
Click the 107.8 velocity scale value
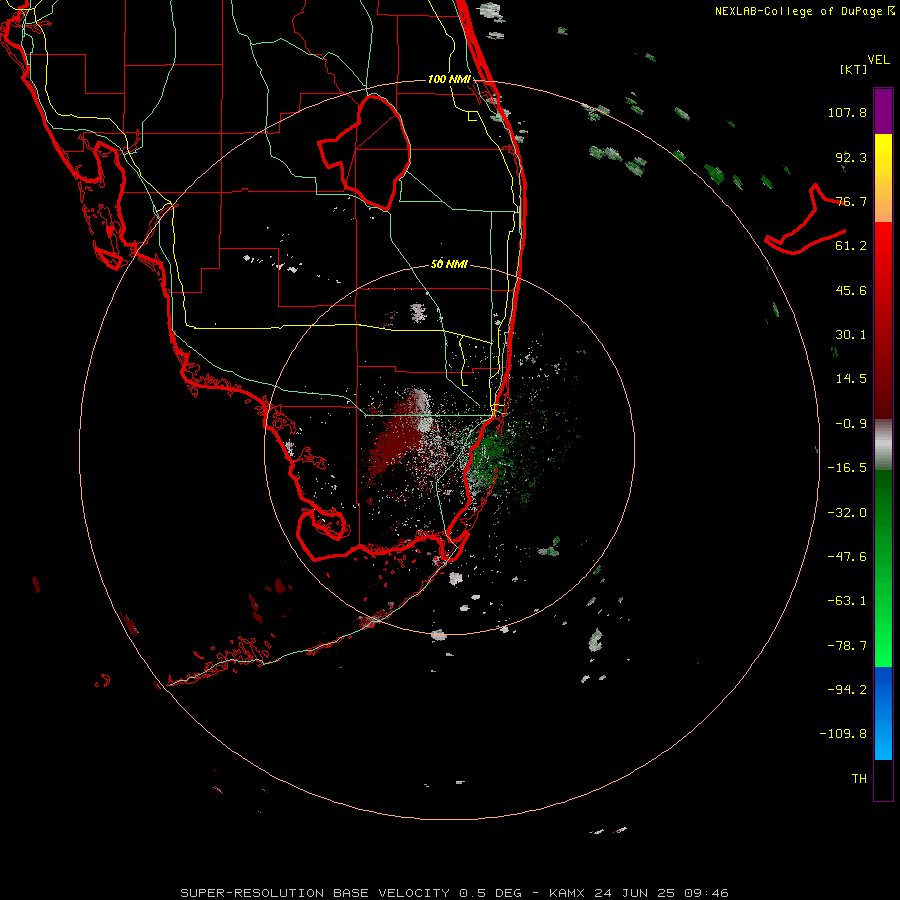847,112
